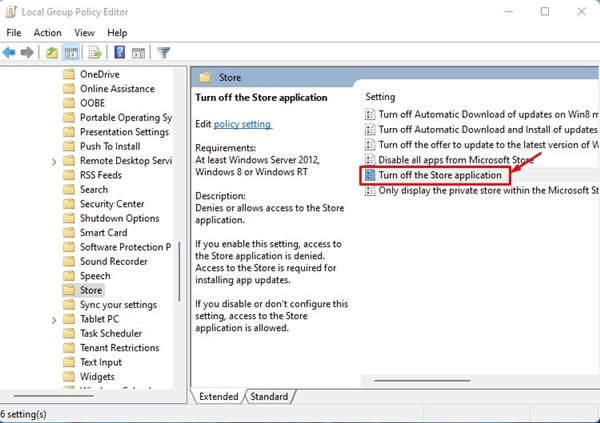
Task: Select Only display the private store setting
Action: point(489,190)
